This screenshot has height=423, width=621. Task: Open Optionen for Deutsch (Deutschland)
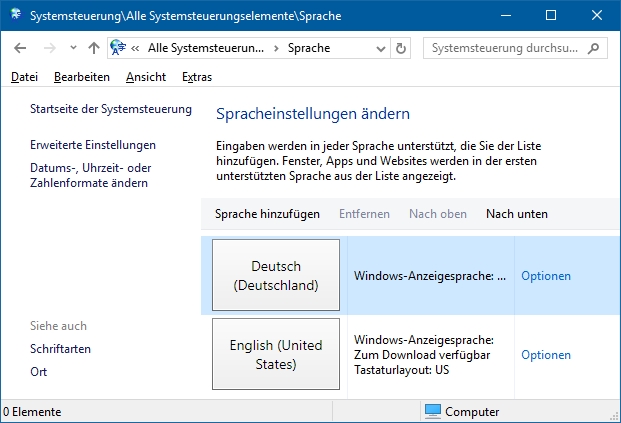tap(546, 276)
